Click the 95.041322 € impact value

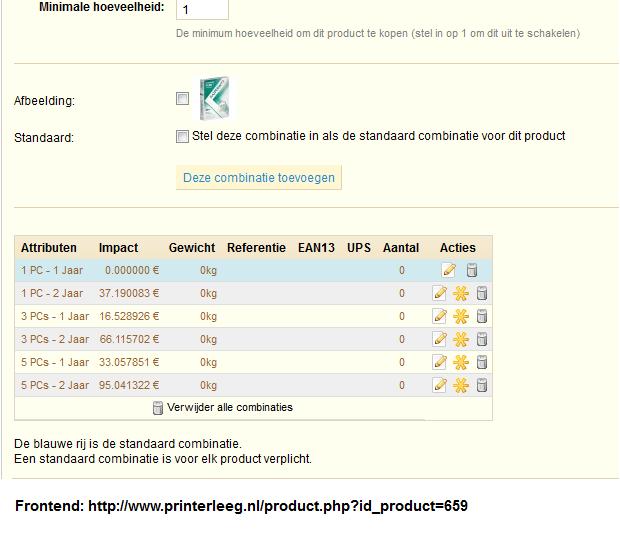tap(129, 385)
